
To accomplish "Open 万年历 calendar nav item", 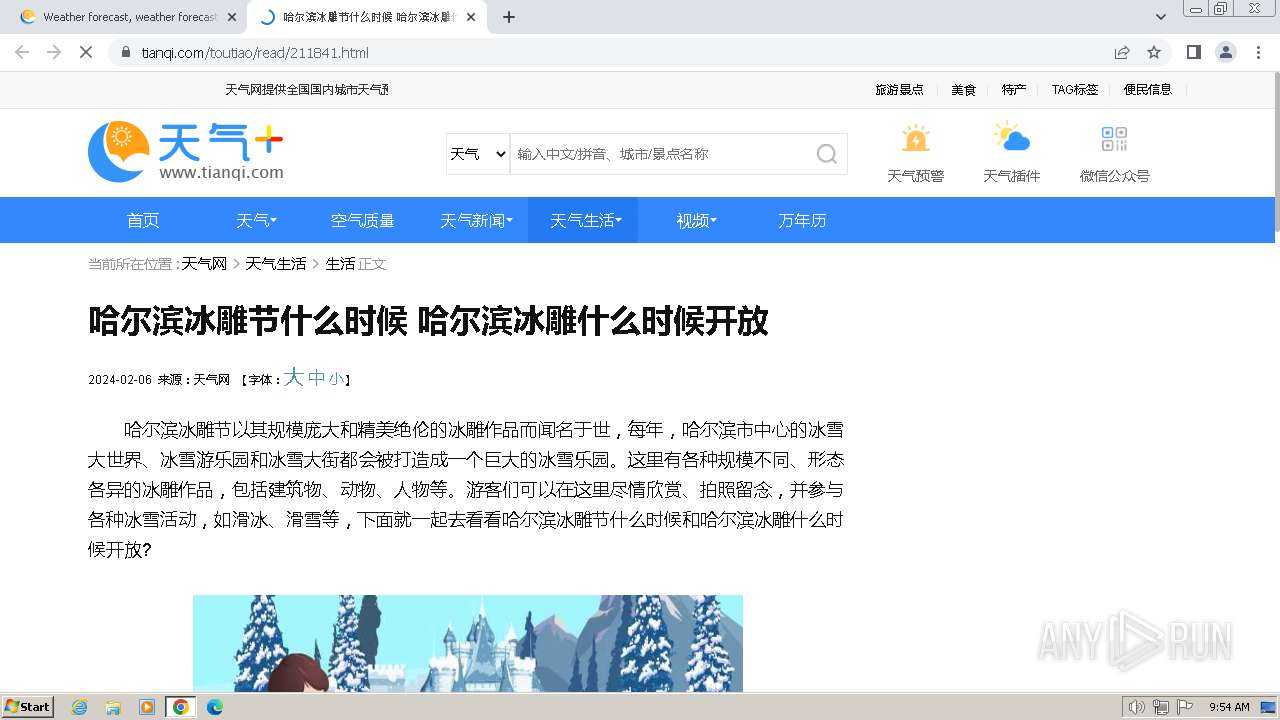I will click(802, 220).
